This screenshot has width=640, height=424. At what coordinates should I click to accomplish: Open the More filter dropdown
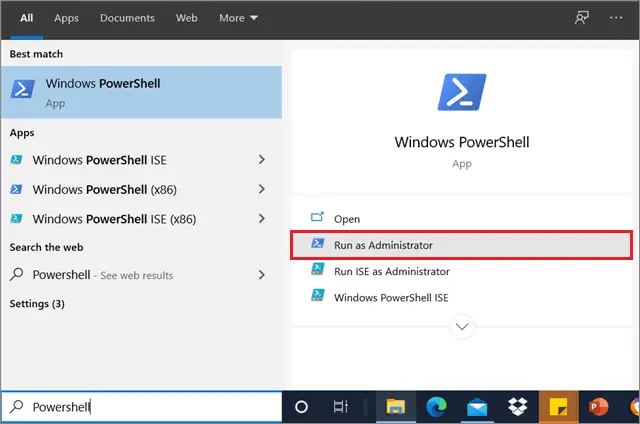[238, 18]
